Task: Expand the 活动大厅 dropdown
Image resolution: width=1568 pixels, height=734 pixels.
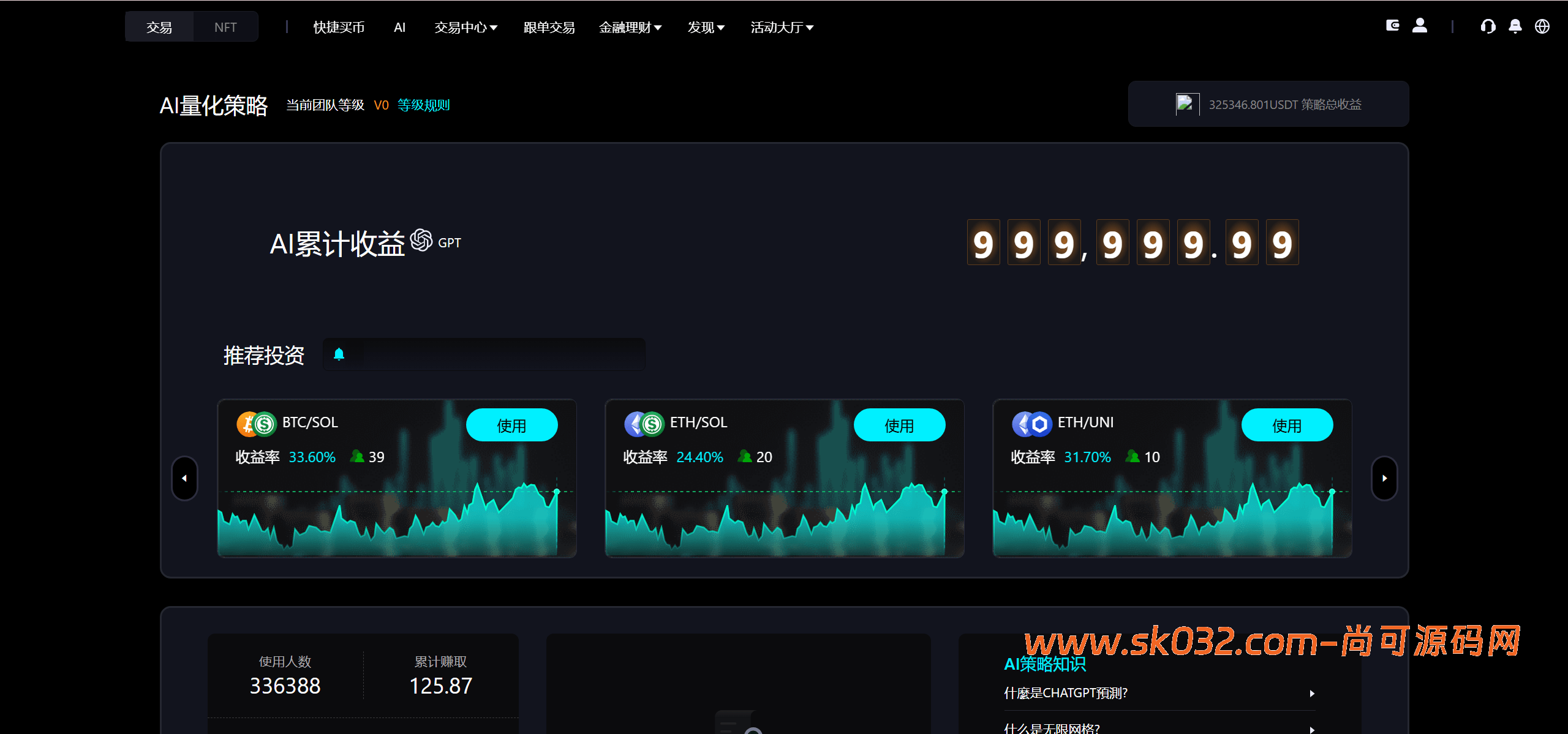Action: click(782, 27)
